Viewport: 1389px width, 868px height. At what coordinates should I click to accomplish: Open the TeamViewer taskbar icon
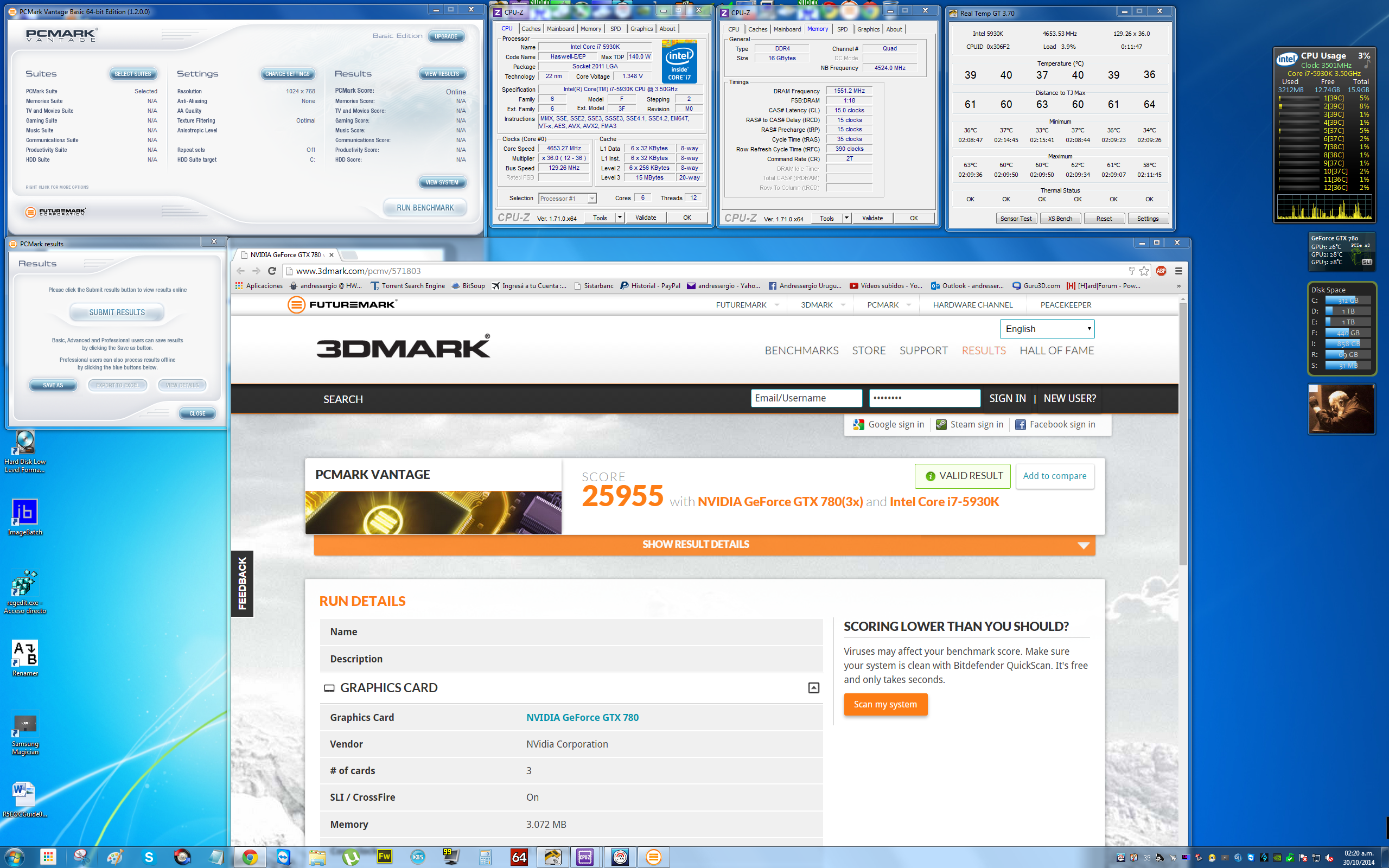(x=284, y=857)
